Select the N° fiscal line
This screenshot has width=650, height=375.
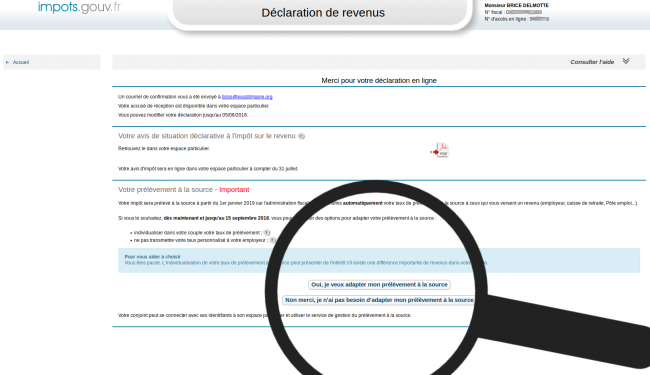[x=513, y=12]
